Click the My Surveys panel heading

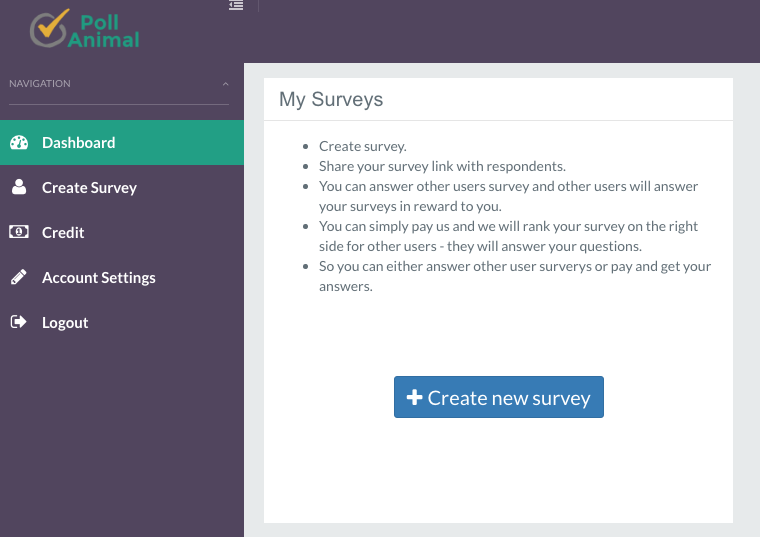click(331, 99)
